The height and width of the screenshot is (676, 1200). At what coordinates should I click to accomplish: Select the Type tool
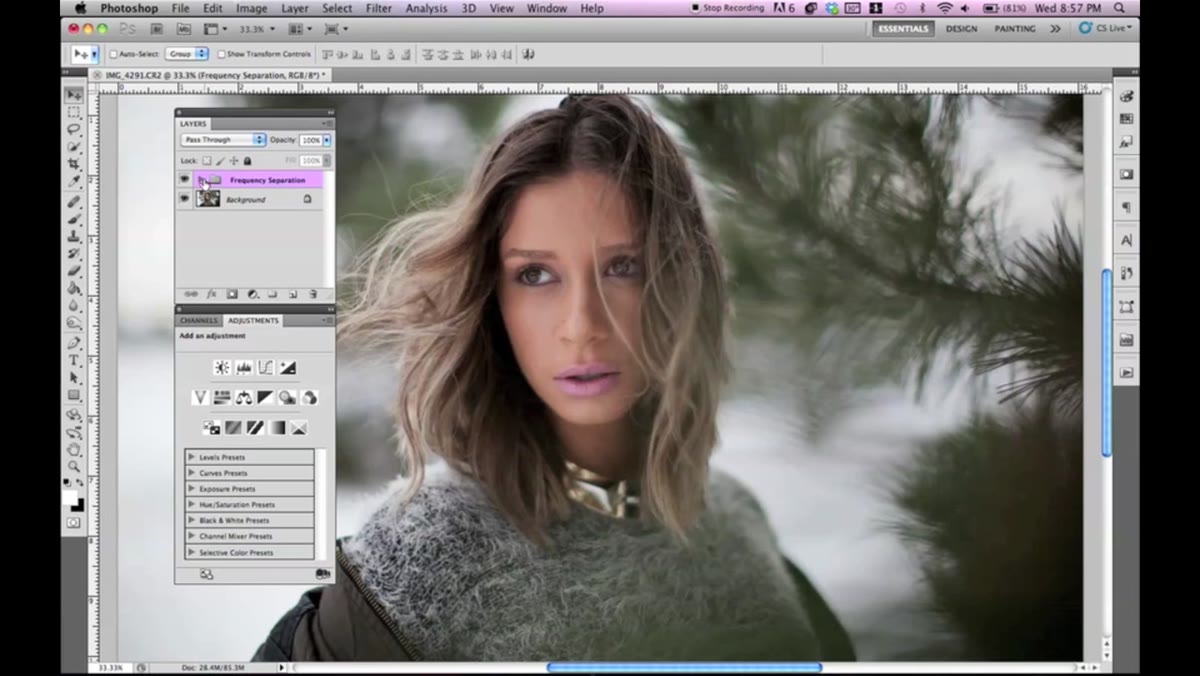[74, 360]
